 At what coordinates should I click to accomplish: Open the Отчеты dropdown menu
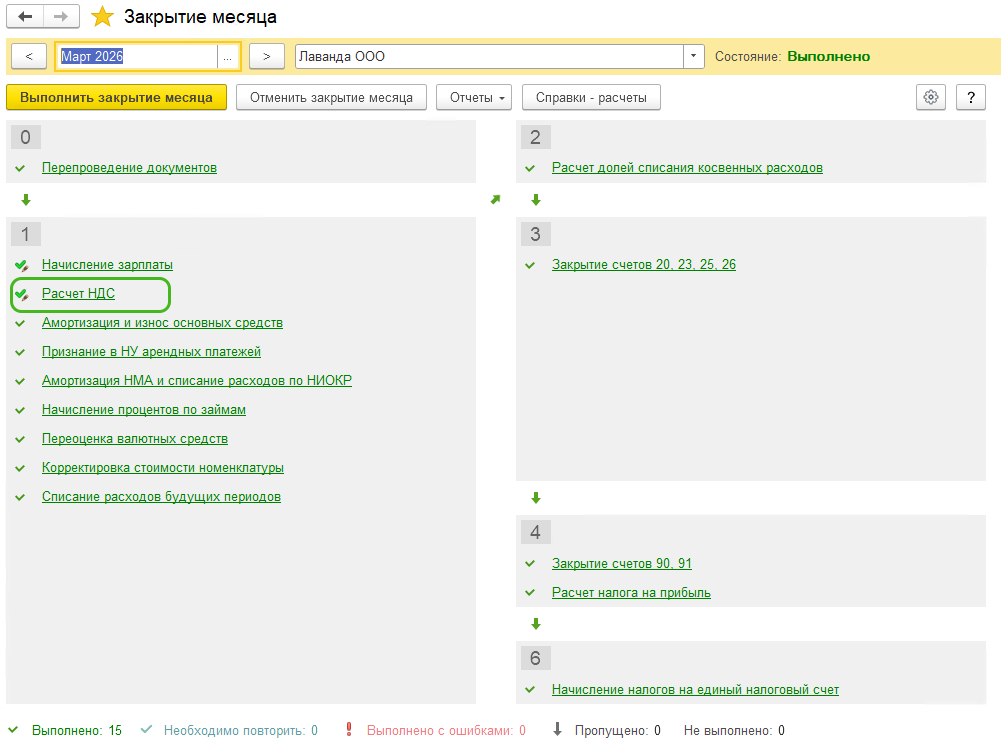[474, 97]
